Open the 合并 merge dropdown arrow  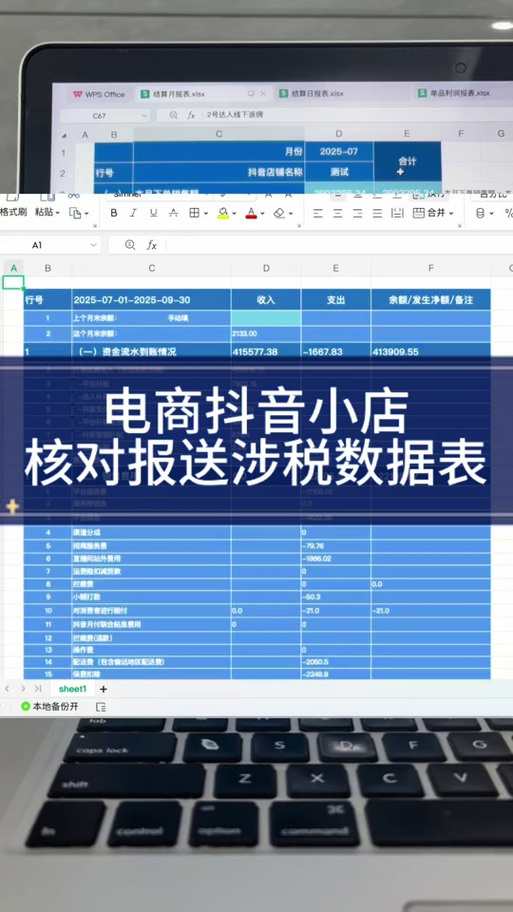451,214
